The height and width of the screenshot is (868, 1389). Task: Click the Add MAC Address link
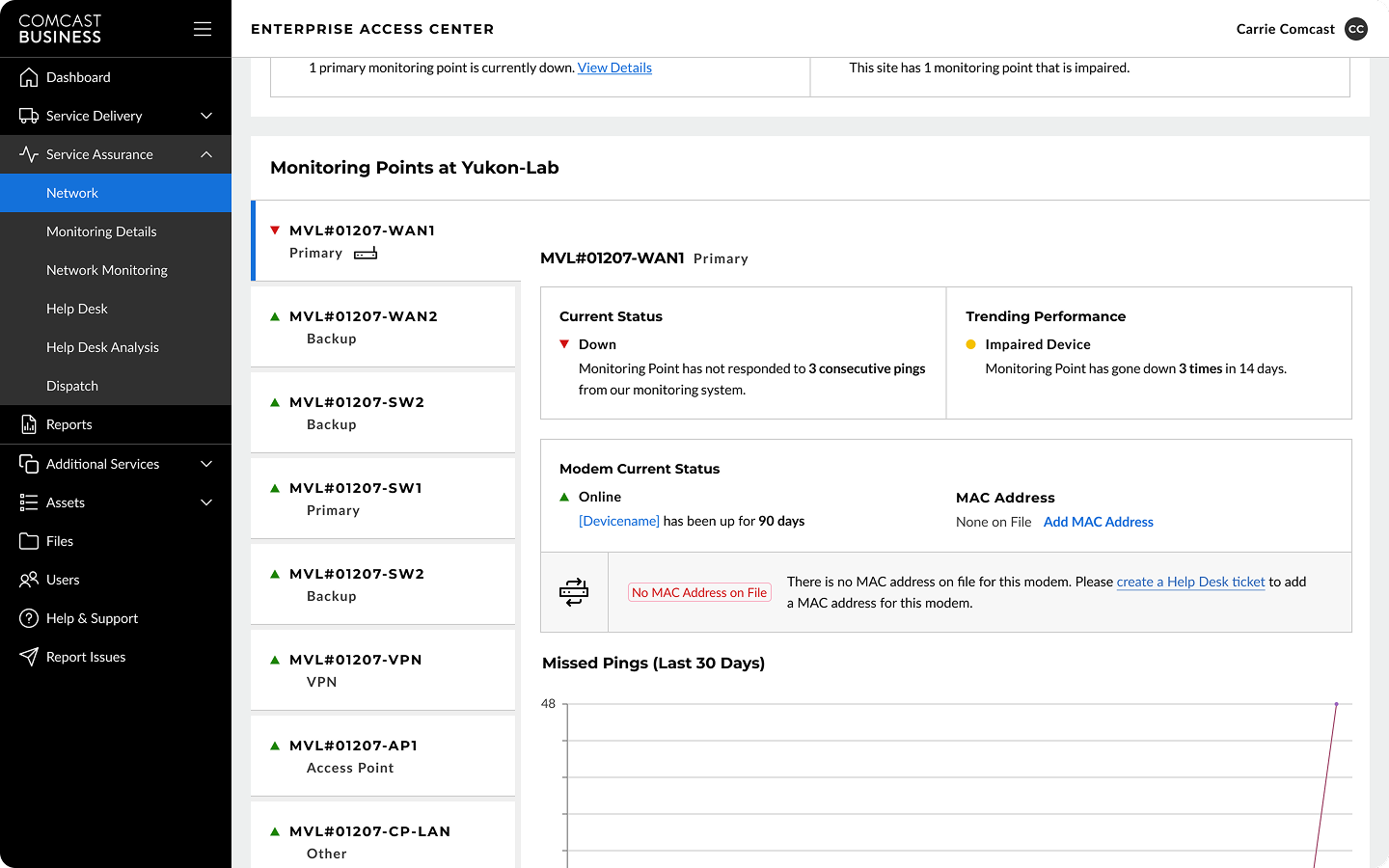click(x=1099, y=522)
